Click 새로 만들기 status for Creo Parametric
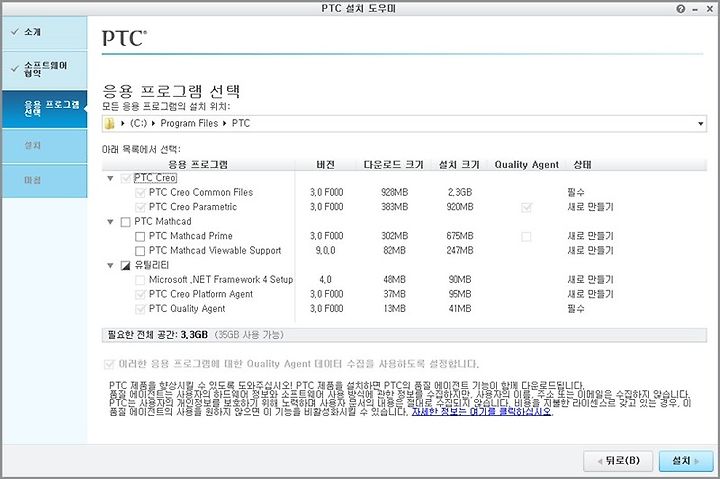 (591, 207)
